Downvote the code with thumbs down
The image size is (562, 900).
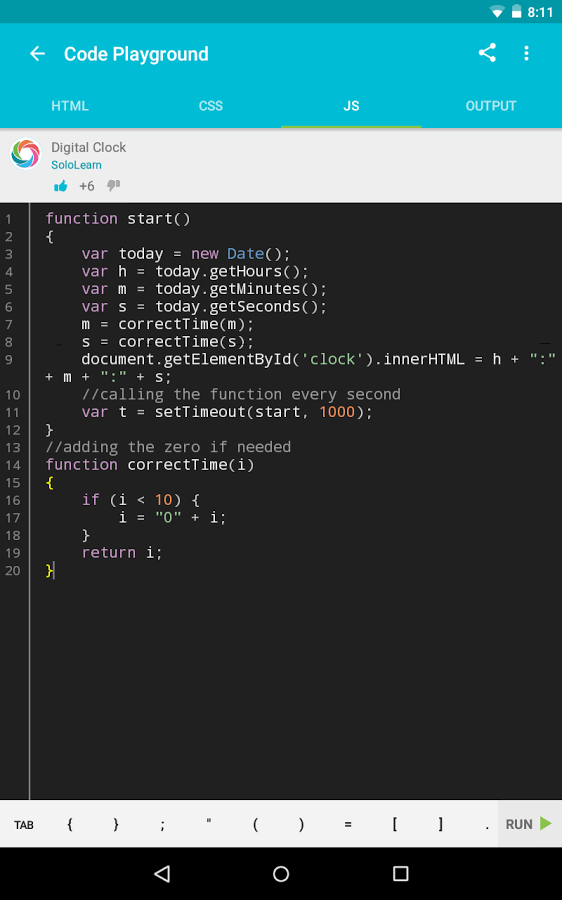tap(114, 185)
